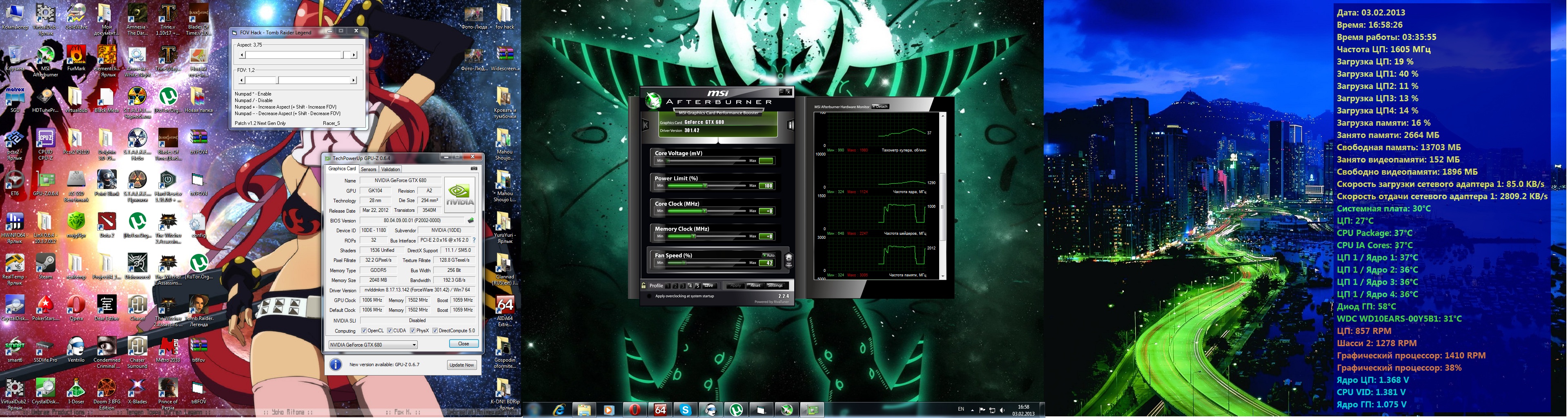Toggle the OpenCL checkbox in GPU-Z
Viewport: 1568px width, 418px height.
(x=364, y=331)
